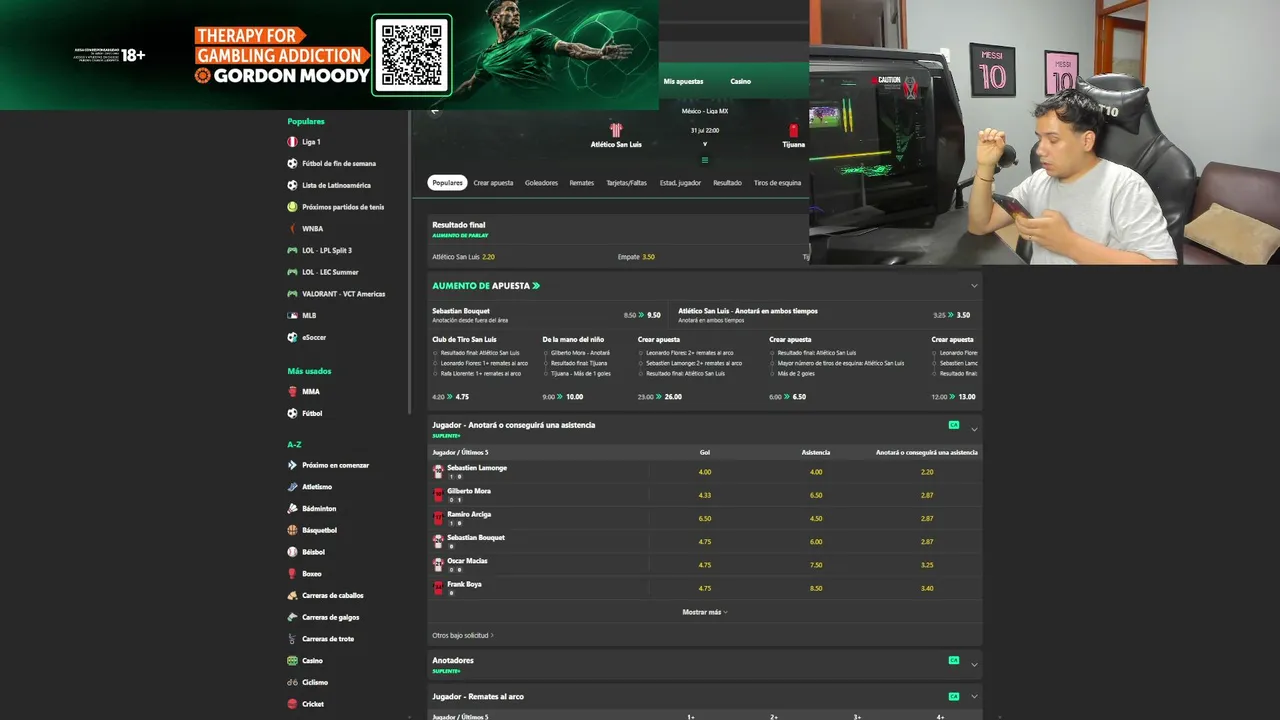Image resolution: width=1280 pixels, height=720 pixels.
Task: Open the Tarjetas/Faltas tab
Action: click(x=627, y=183)
